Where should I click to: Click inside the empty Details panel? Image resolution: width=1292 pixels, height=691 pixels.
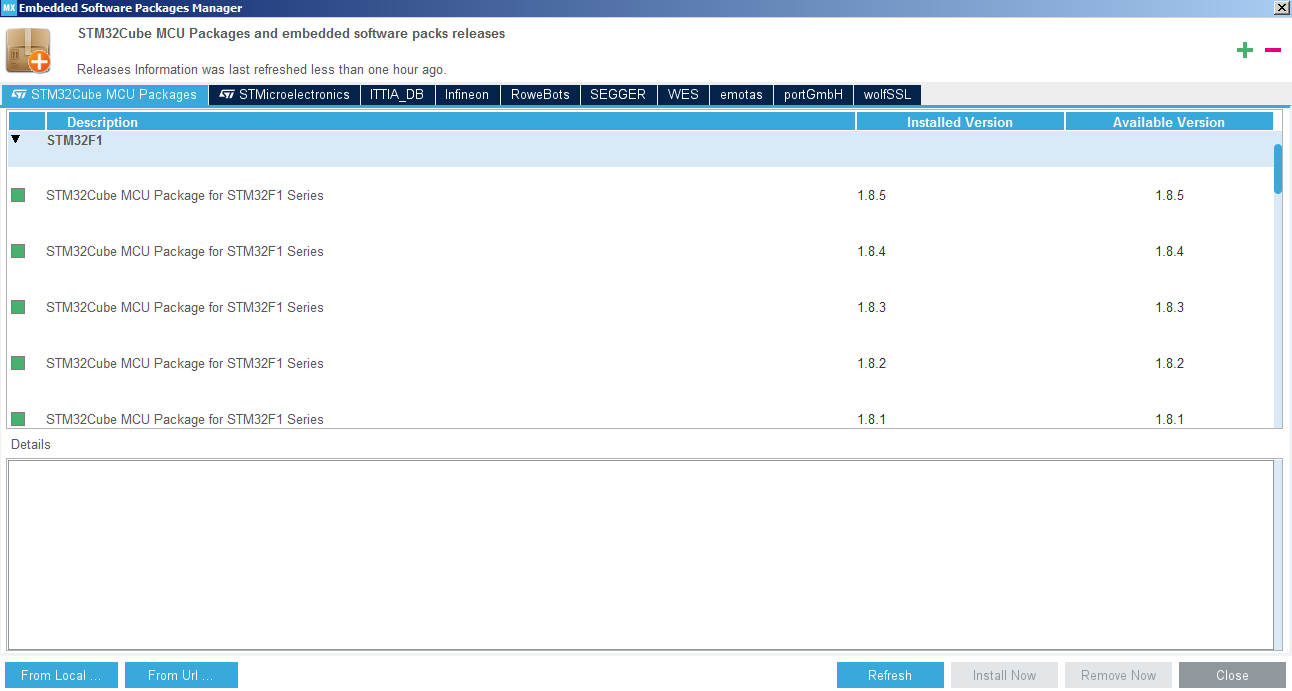coord(646,554)
